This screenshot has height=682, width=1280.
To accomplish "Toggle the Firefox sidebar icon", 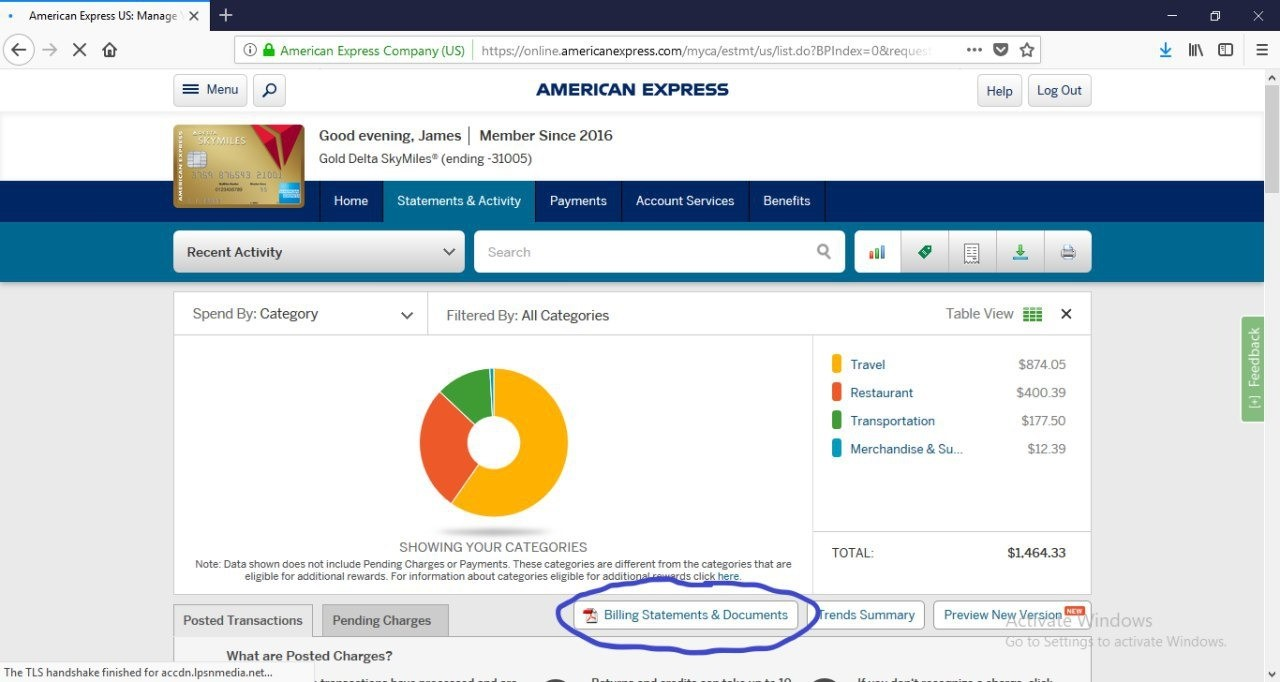I will pos(1225,50).
